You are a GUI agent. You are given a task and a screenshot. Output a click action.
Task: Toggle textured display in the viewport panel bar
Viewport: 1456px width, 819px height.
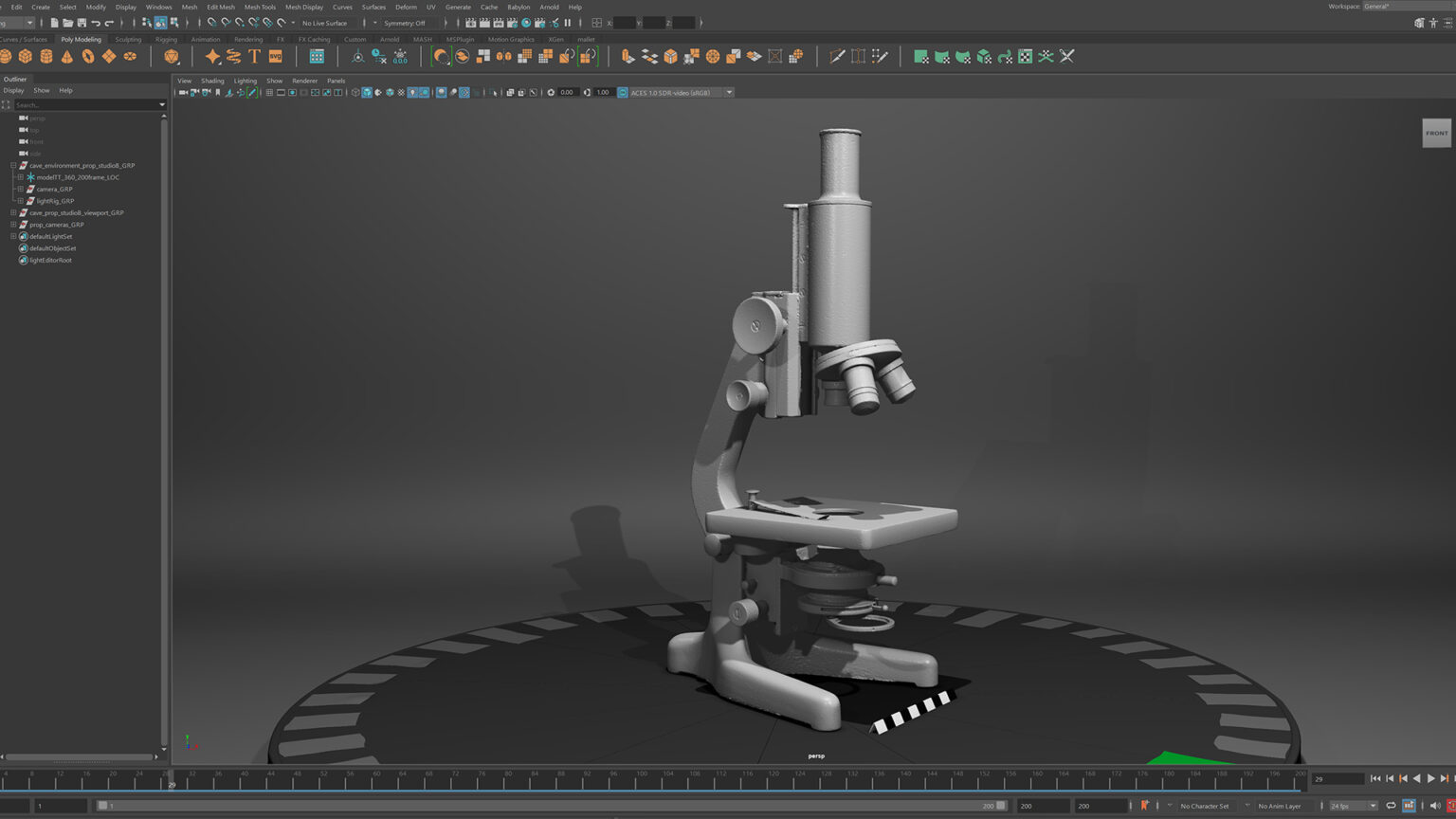click(x=390, y=92)
